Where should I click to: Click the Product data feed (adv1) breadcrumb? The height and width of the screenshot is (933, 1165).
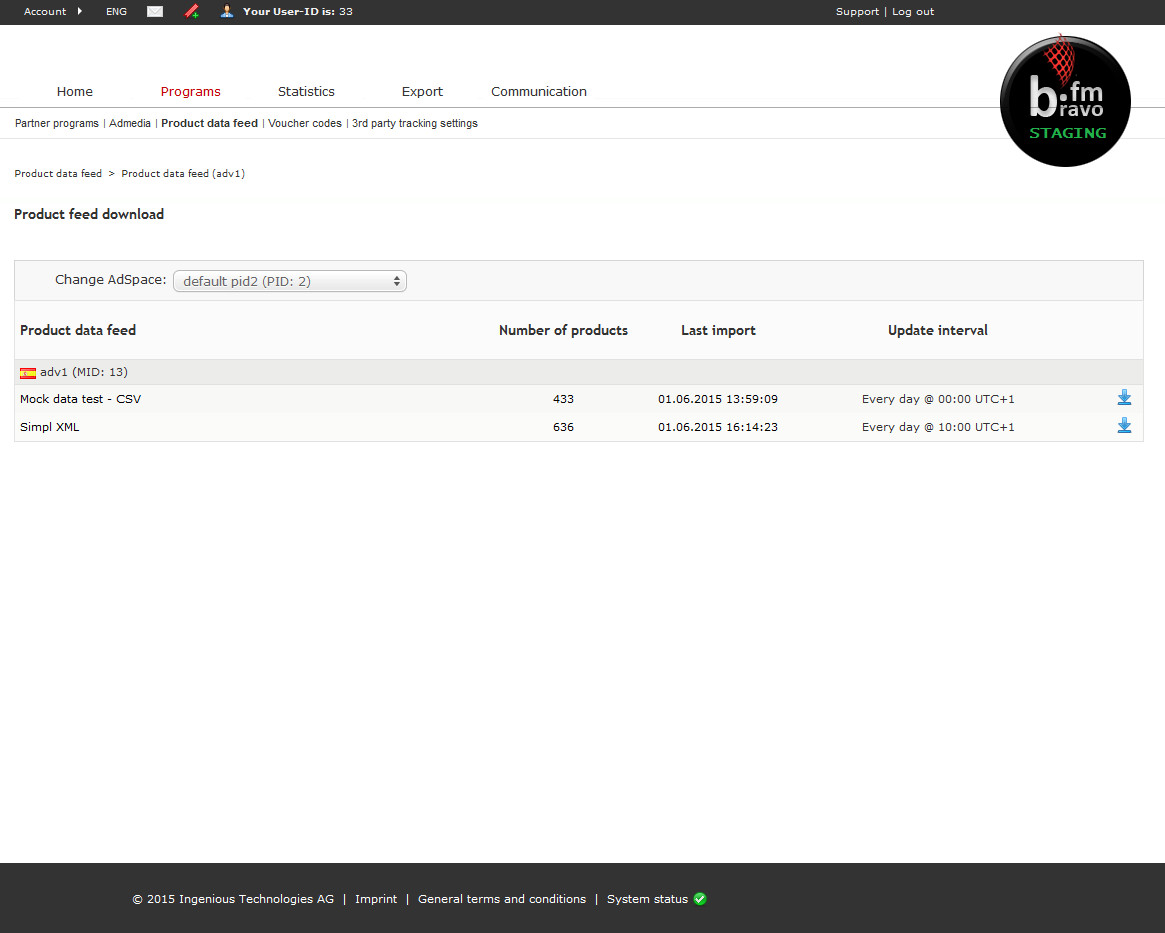[183, 173]
